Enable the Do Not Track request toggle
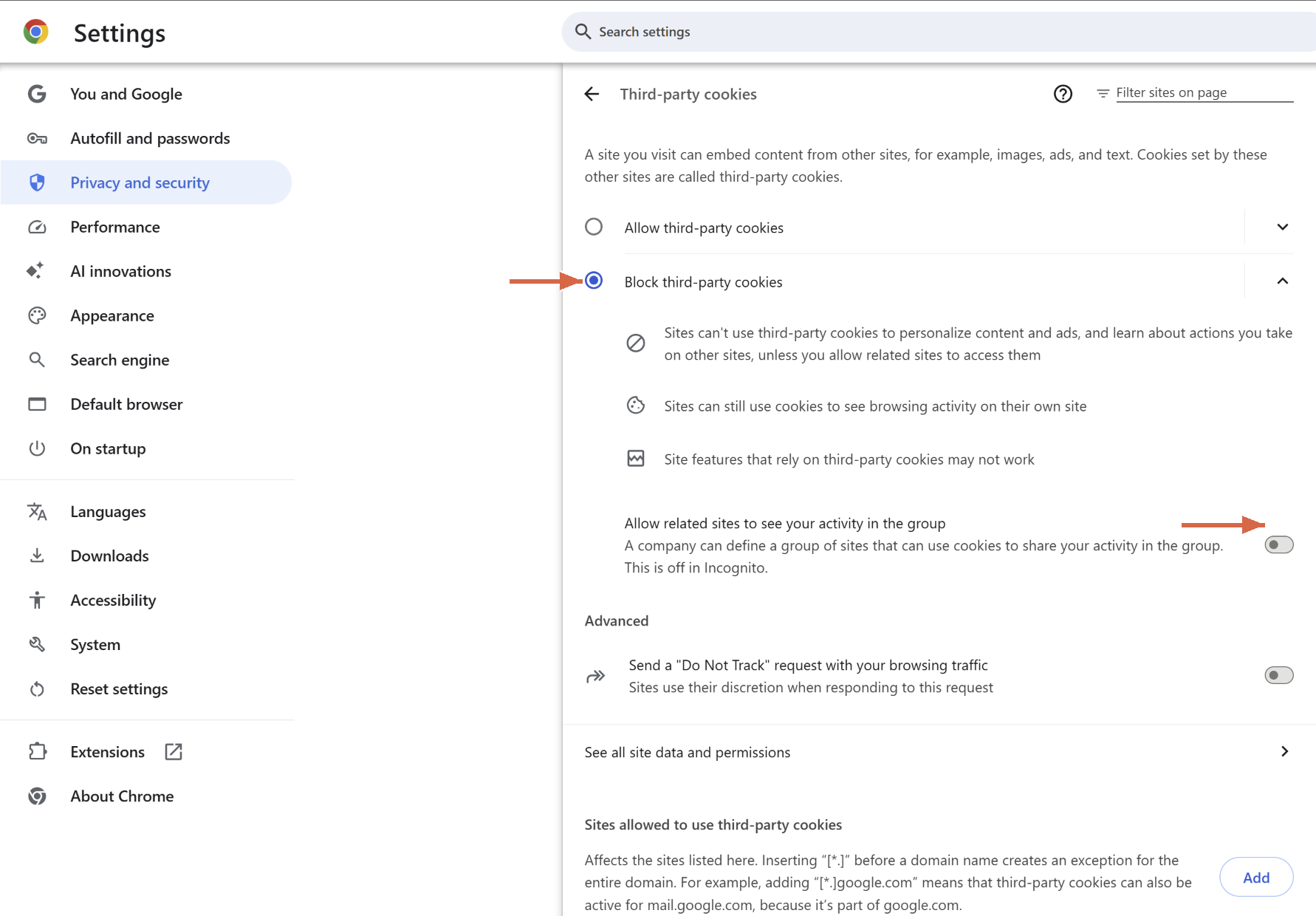This screenshot has height=916, width=1316. pos(1279,675)
